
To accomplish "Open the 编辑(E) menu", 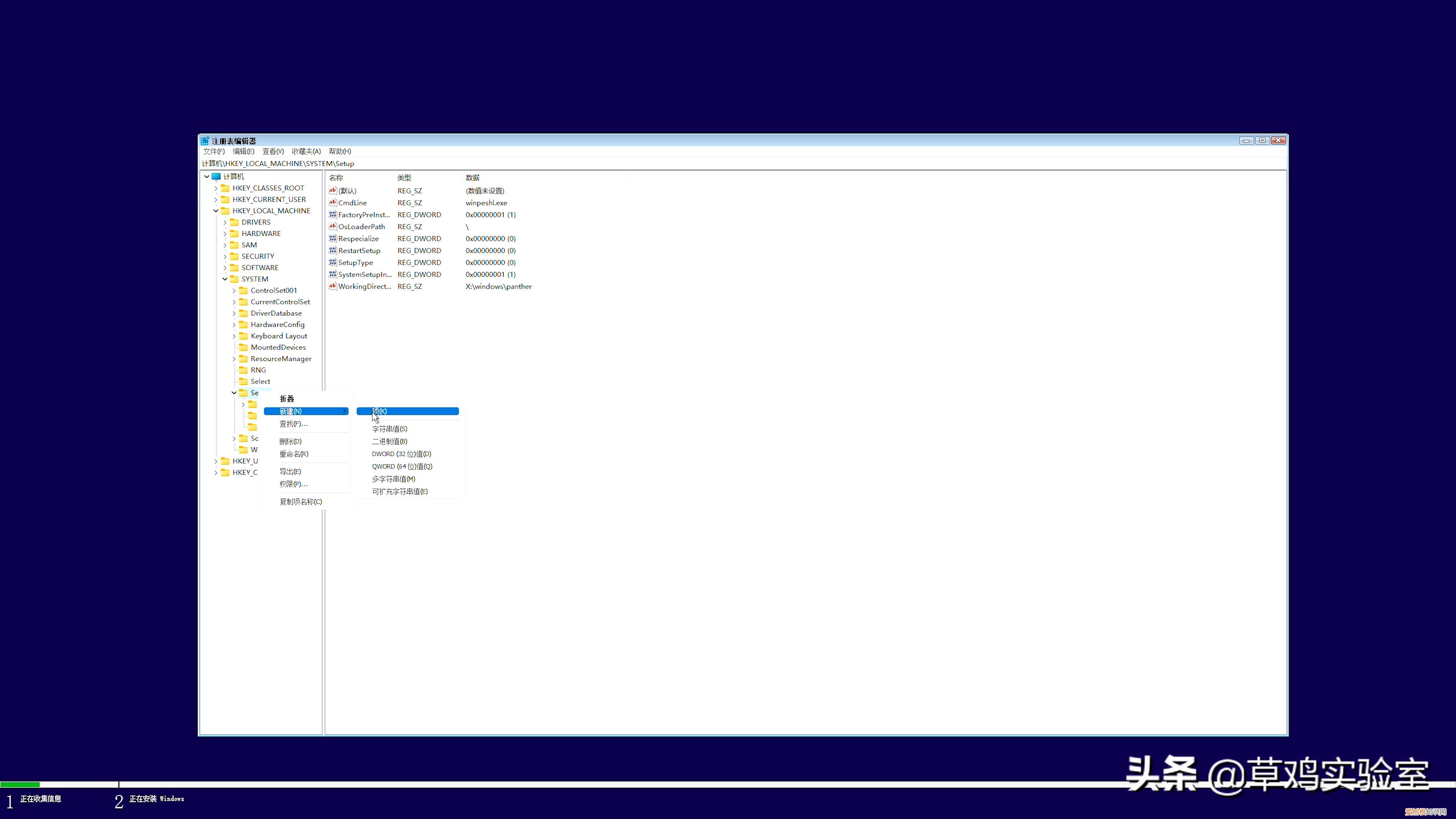I will 243,152.
